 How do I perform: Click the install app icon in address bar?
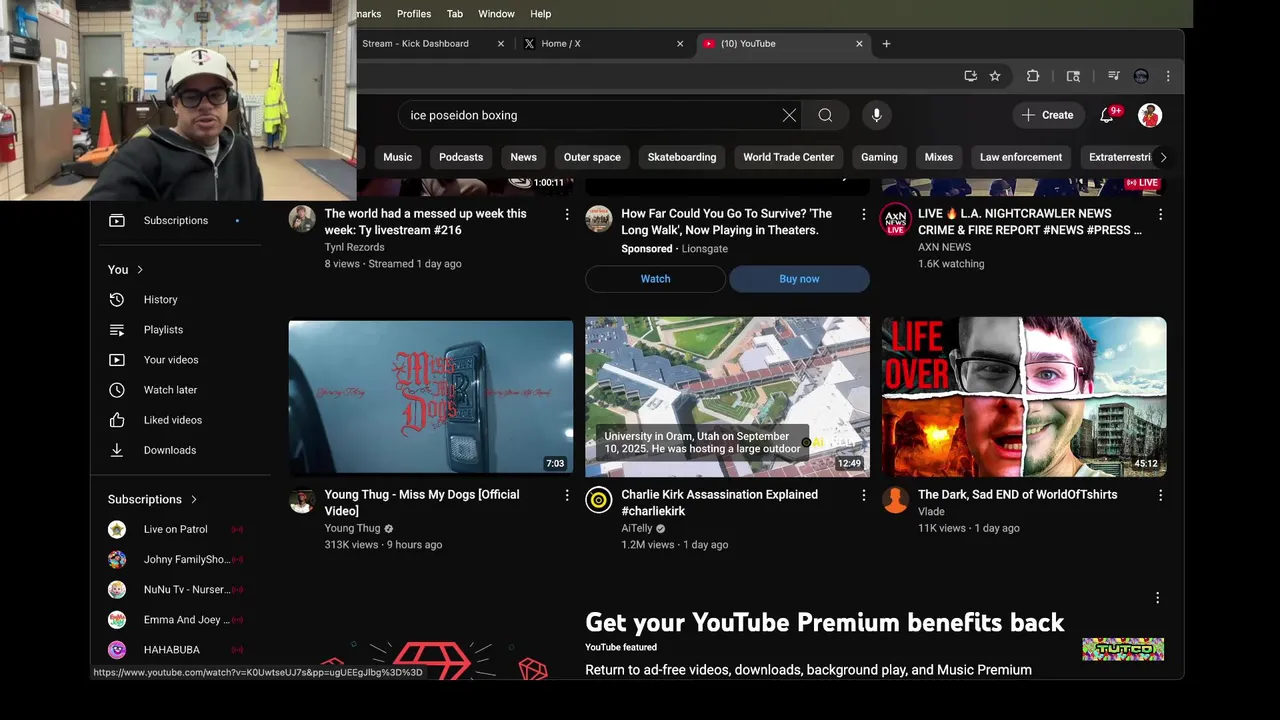click(970, 76)
